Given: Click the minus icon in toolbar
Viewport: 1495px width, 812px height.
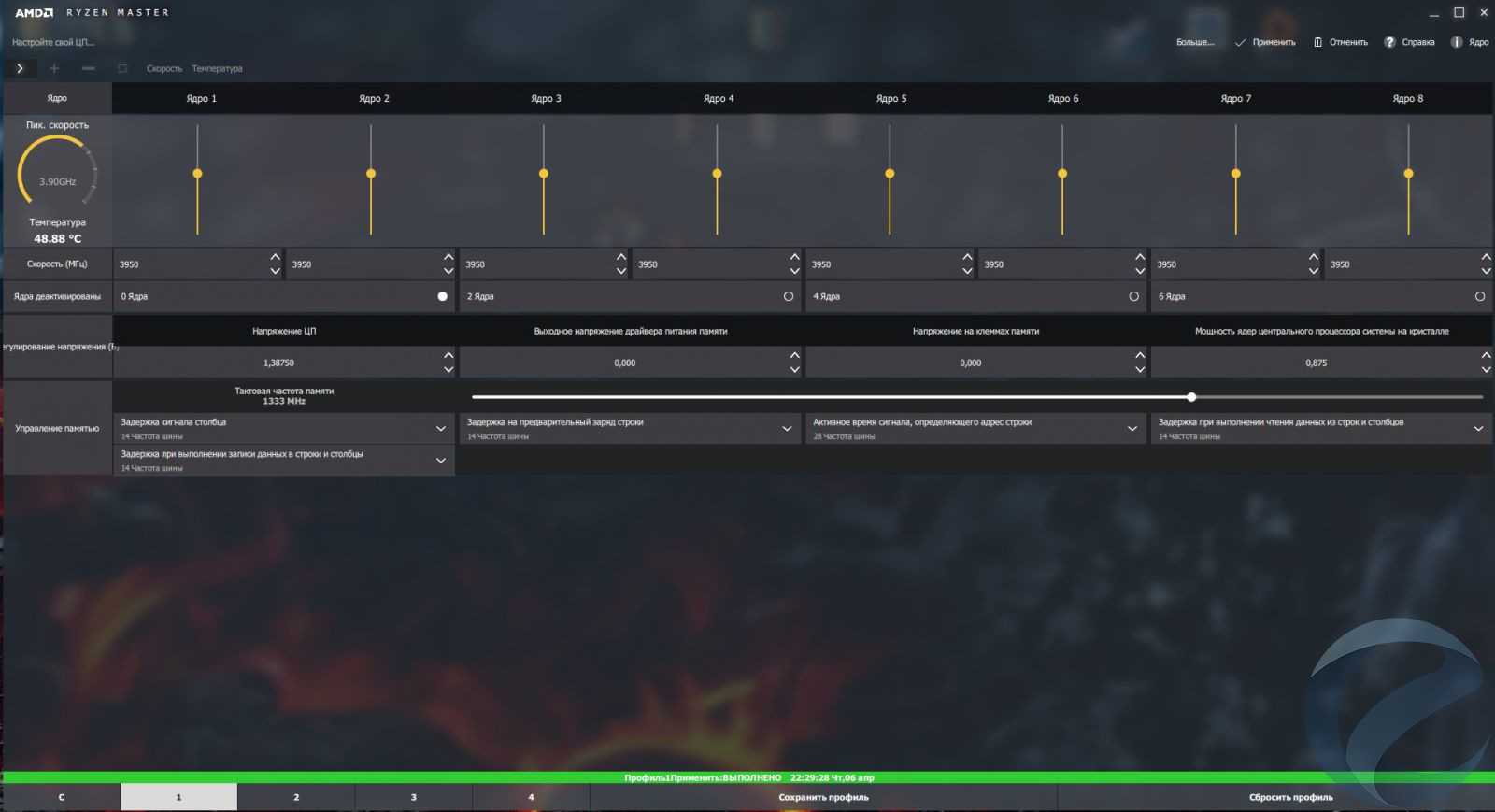Looking at the screenshot, I should pos(88,68).
